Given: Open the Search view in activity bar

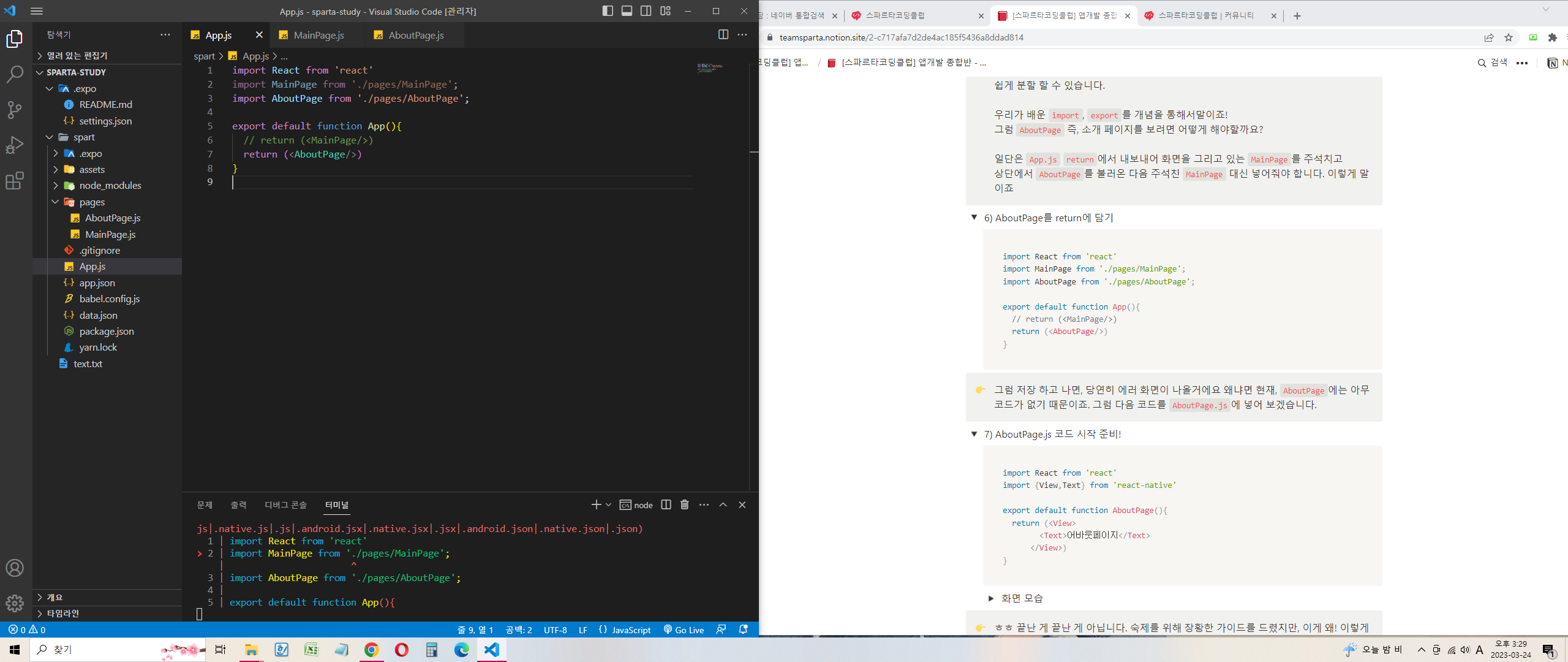Looking at the screenshot, I should pos(15,75).
